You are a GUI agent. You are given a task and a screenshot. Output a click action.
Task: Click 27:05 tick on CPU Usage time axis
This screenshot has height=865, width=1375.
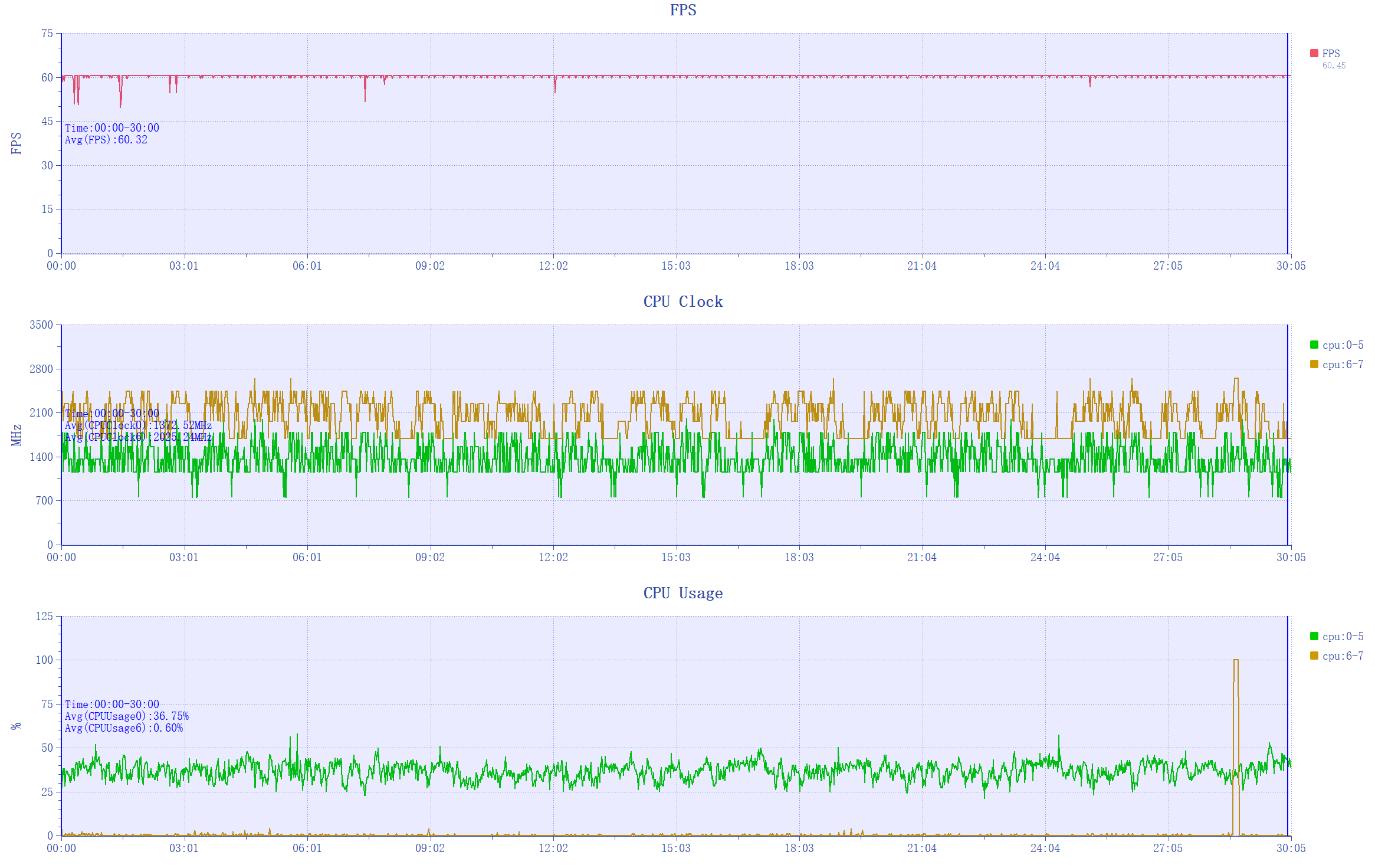[x=1168, y=849]
